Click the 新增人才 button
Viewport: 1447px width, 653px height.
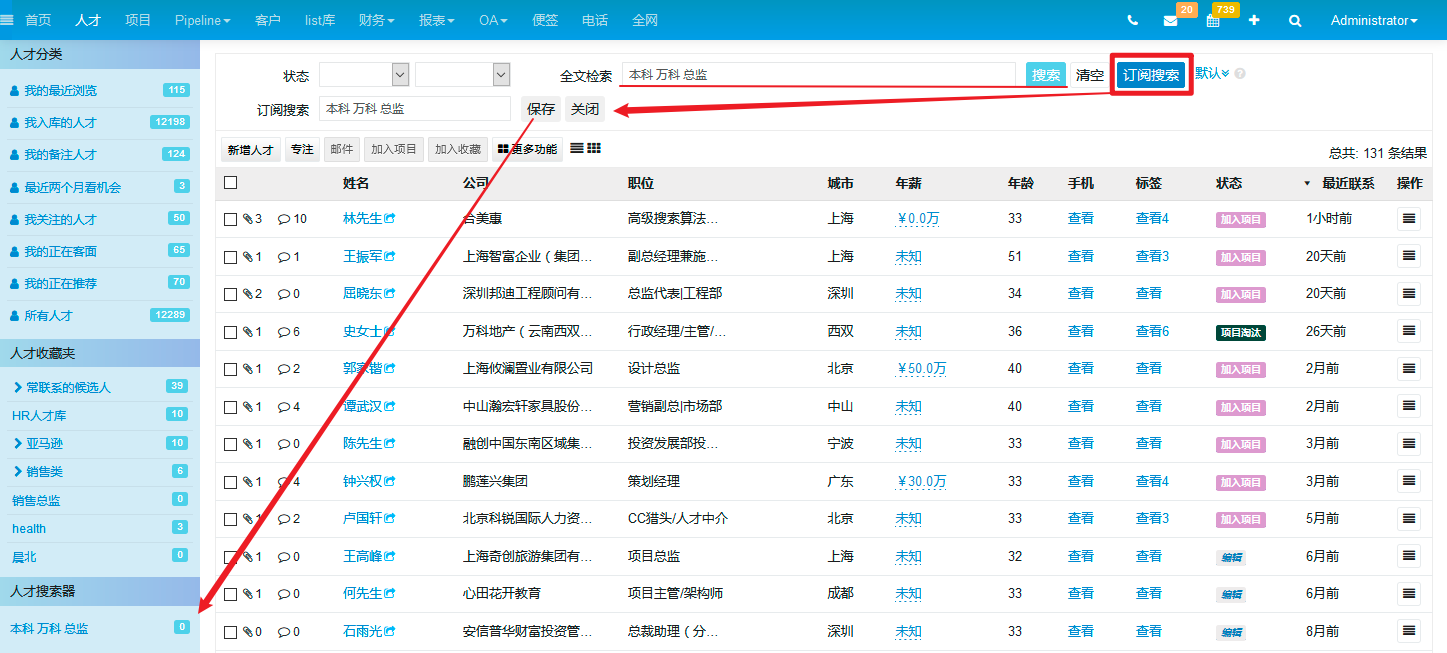250,150
